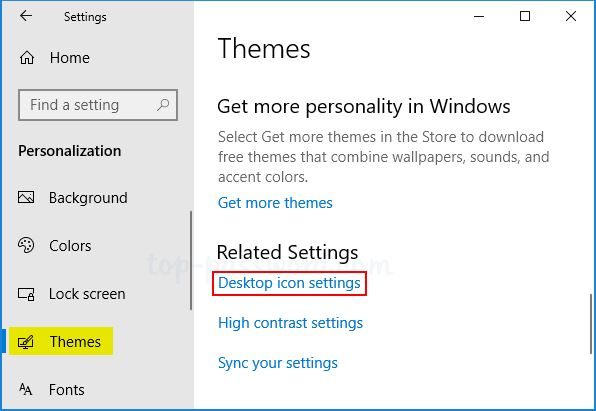Viewport: 596px width, 411px height.
Task: Click in the Find a setting box
Action: (x=98, y=105)
